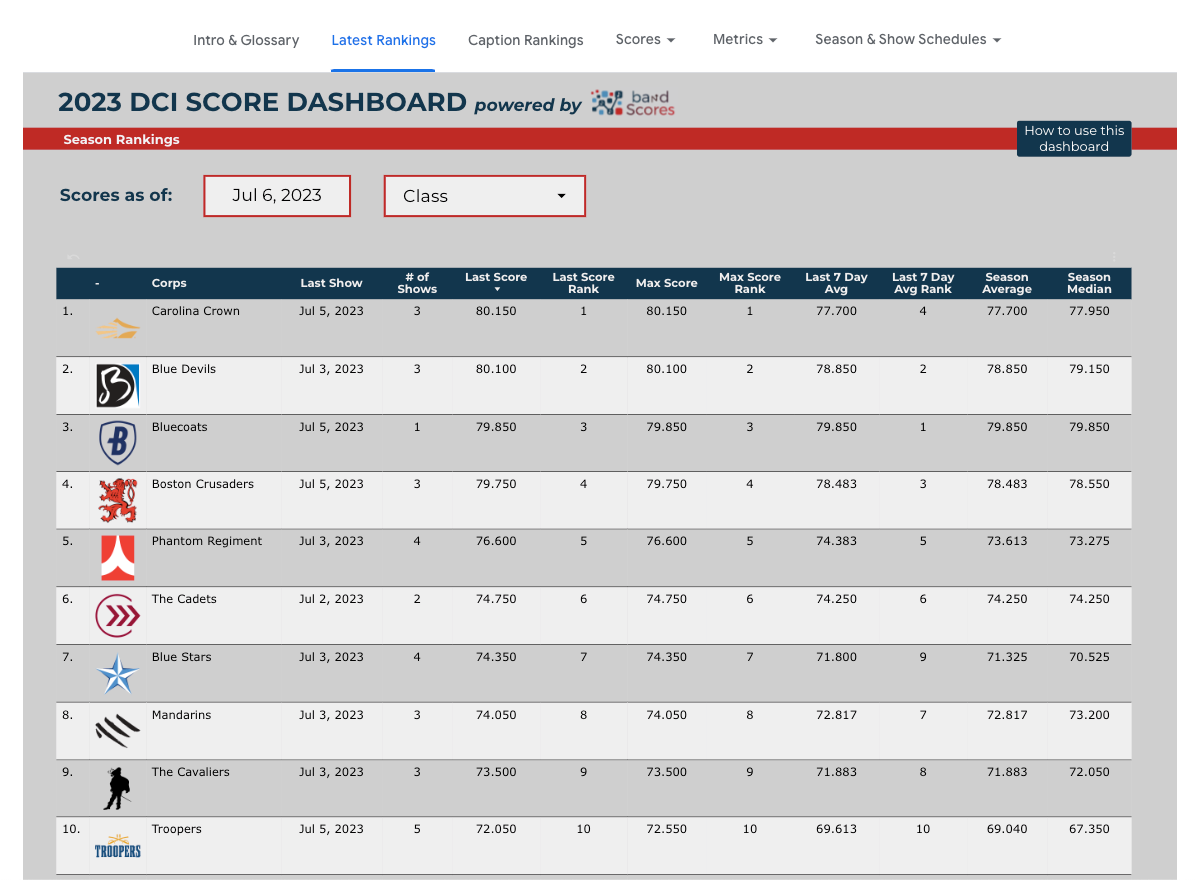The height and width of the screenshot is (880, 1200).
Task: Click the Blue Stars name
Action: coord(182,657)
